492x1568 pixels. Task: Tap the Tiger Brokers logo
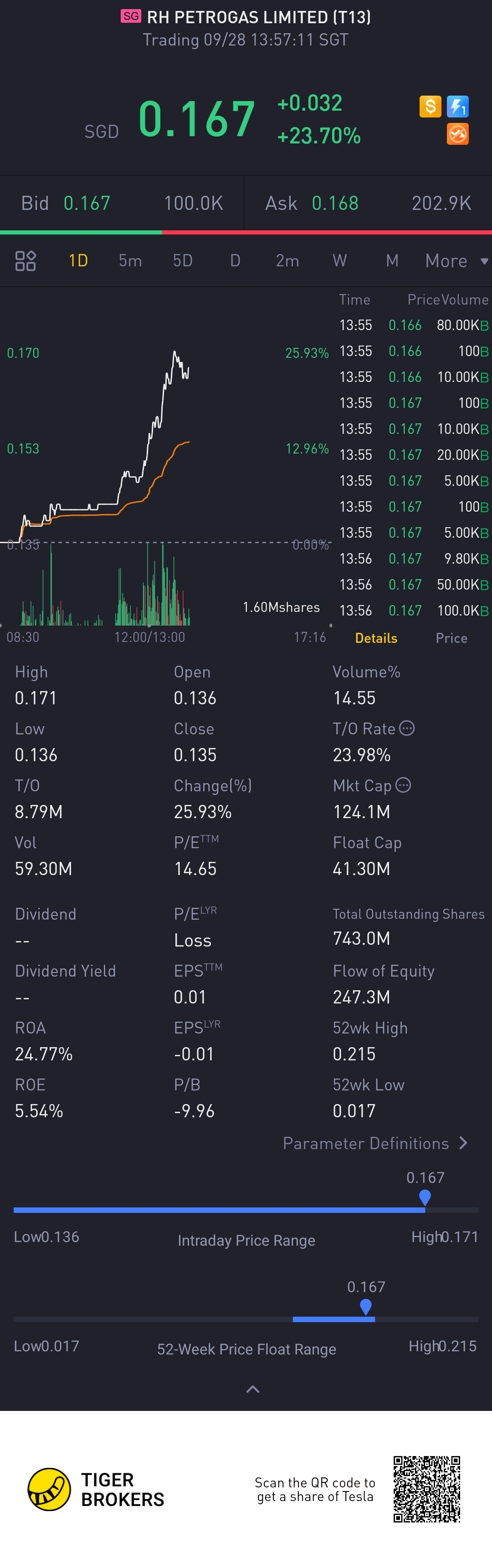point(96,1489)
